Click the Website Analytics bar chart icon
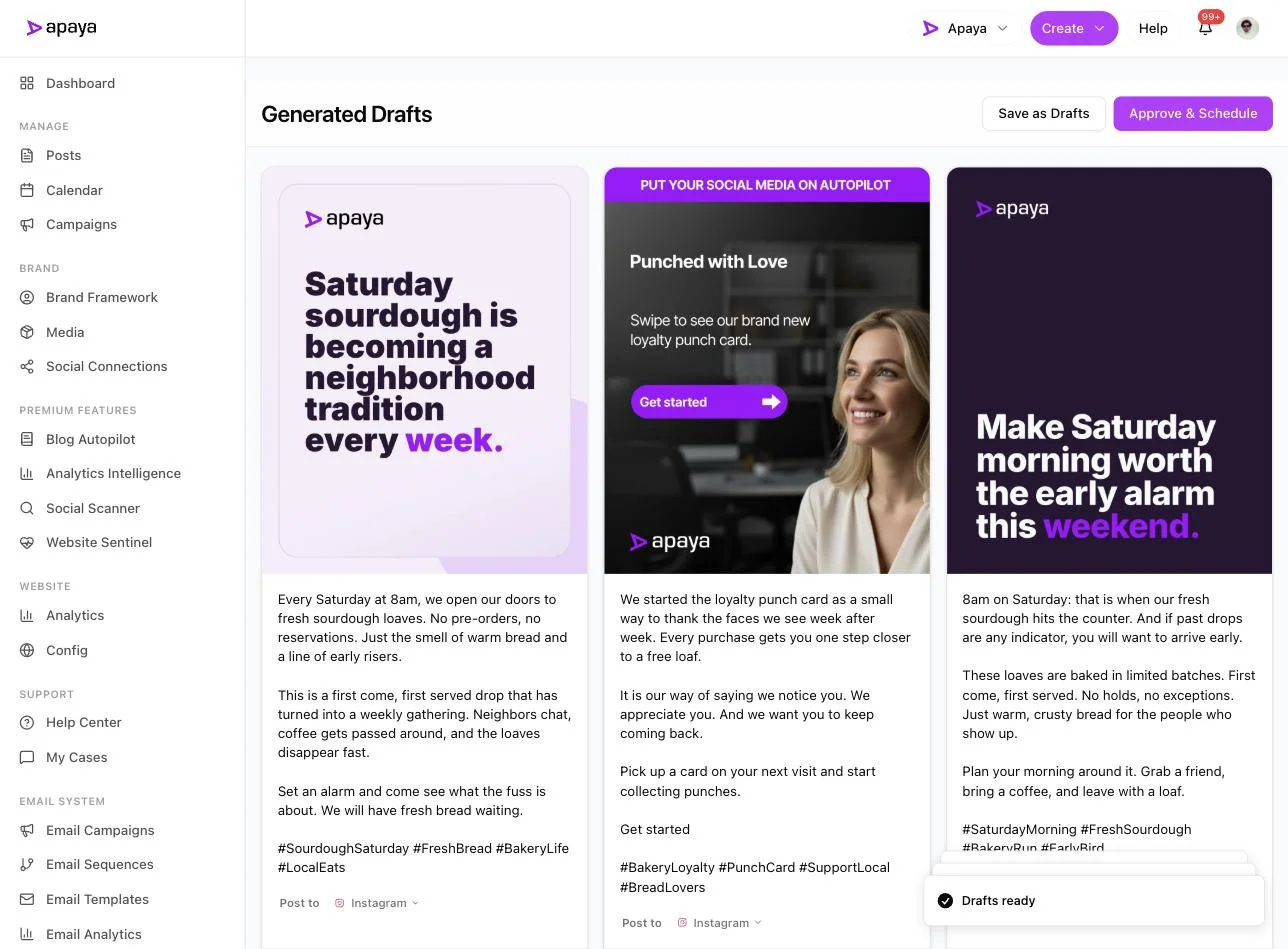 point(27,615)
